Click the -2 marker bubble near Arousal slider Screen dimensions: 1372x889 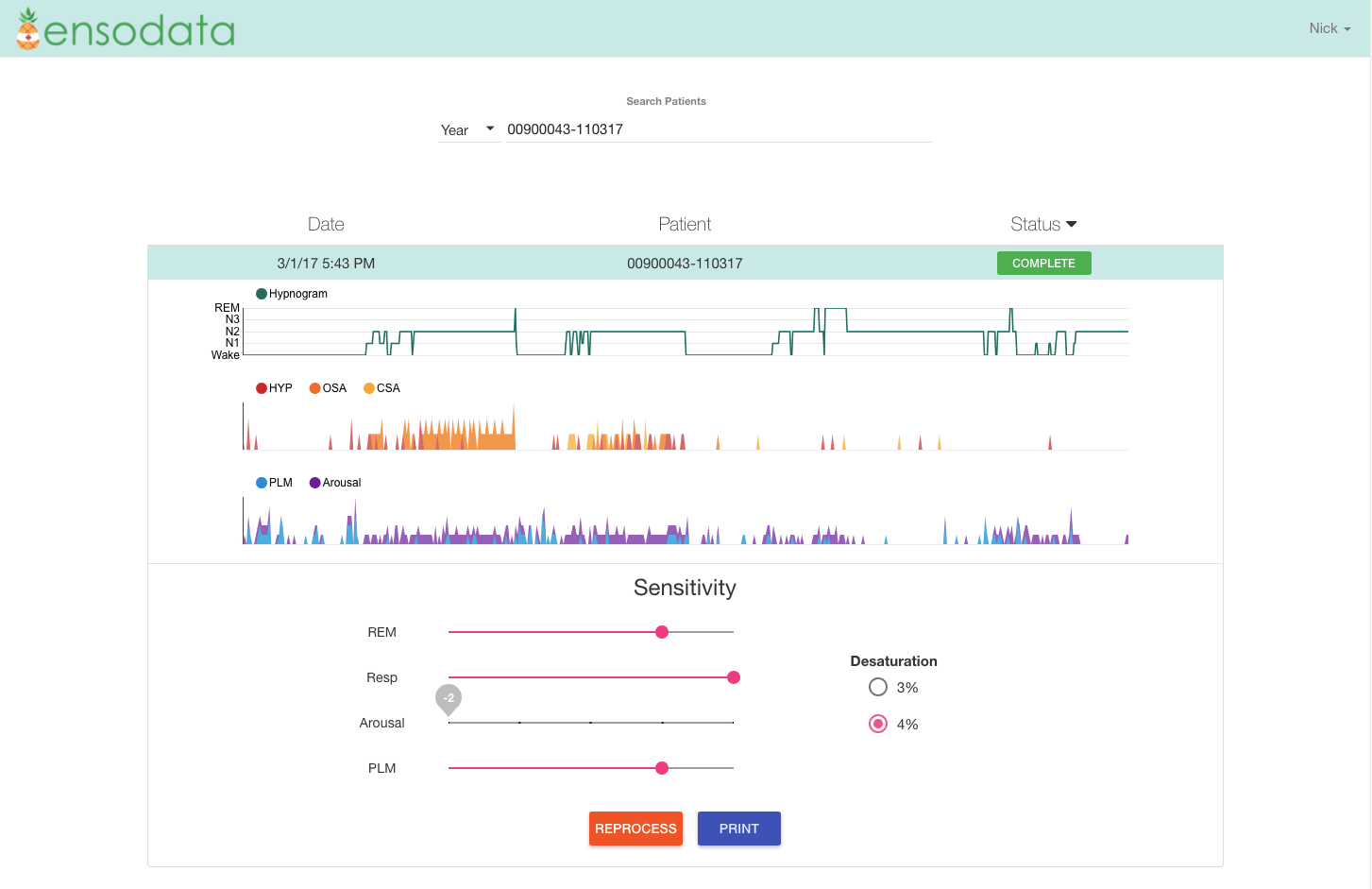point(449,699)
